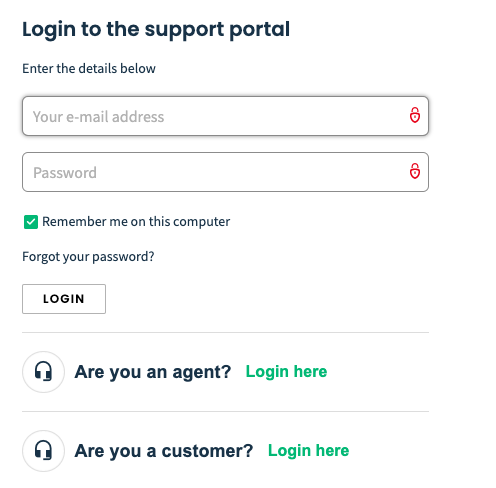496x488 pixels.
Task: Click the password manager icon in e-mail field
Action: coord(415,115)
